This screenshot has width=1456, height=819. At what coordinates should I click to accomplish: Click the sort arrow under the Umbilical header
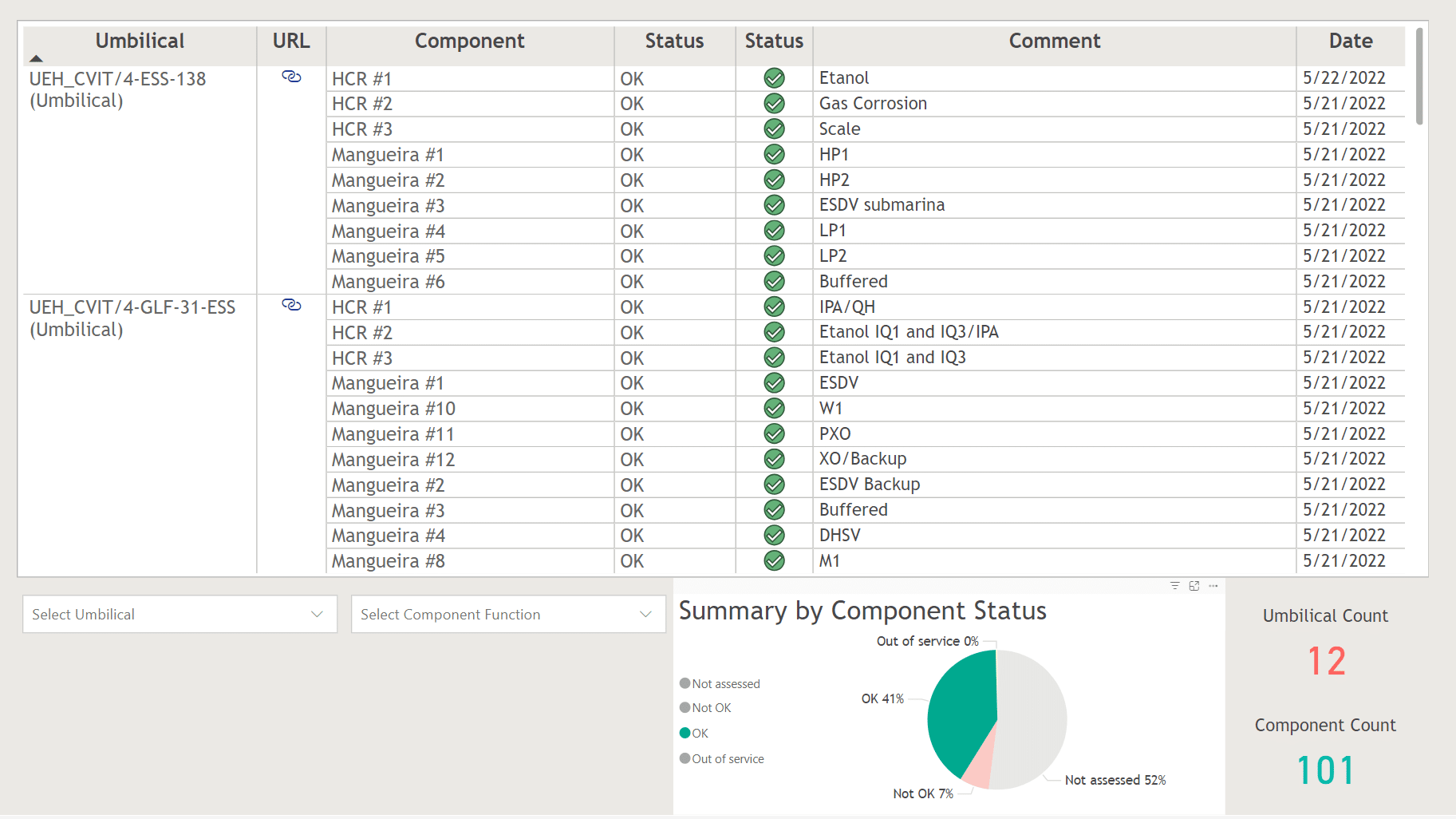36,58
